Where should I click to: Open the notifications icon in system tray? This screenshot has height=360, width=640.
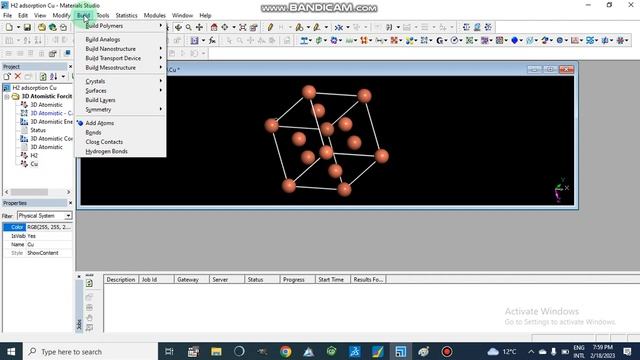click(x=627, y=351)
